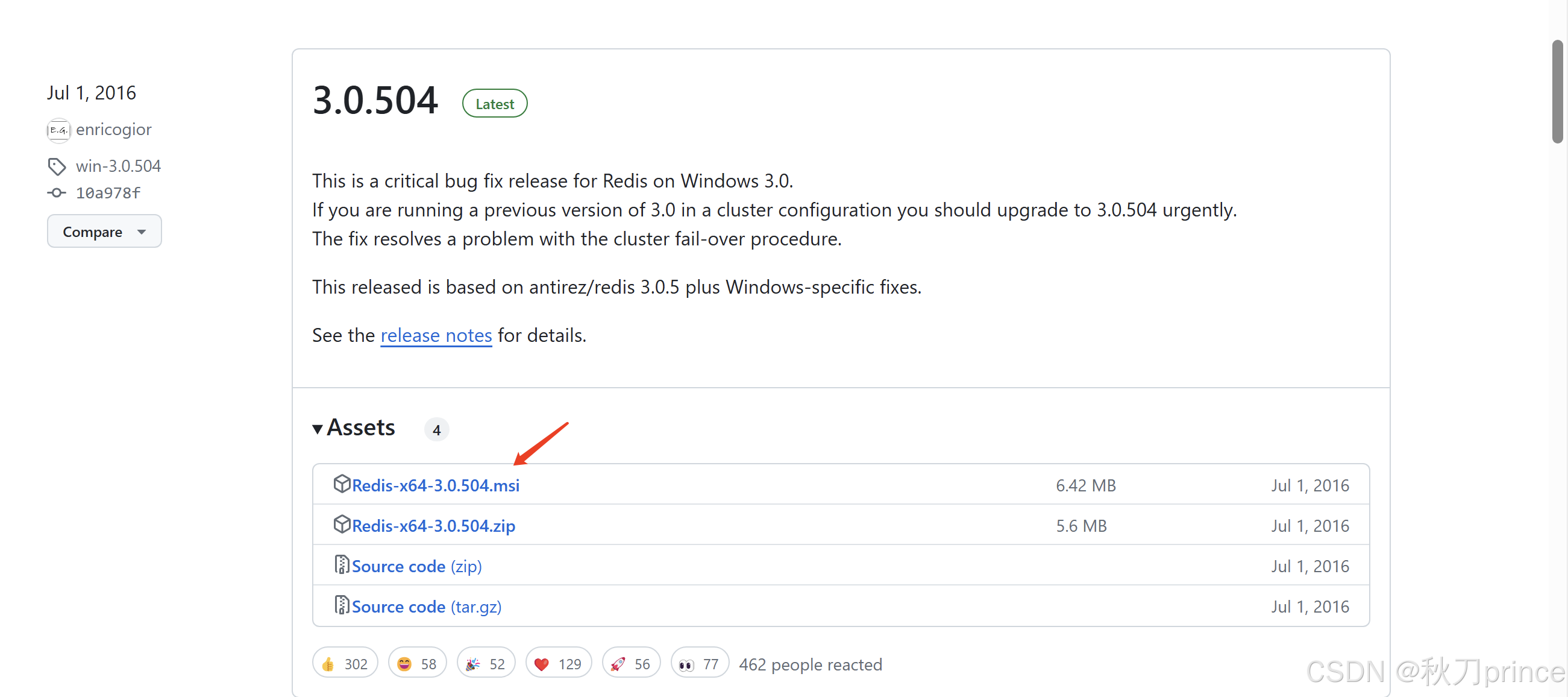React with eyes emoji (77)

click(x=700, y=663)
